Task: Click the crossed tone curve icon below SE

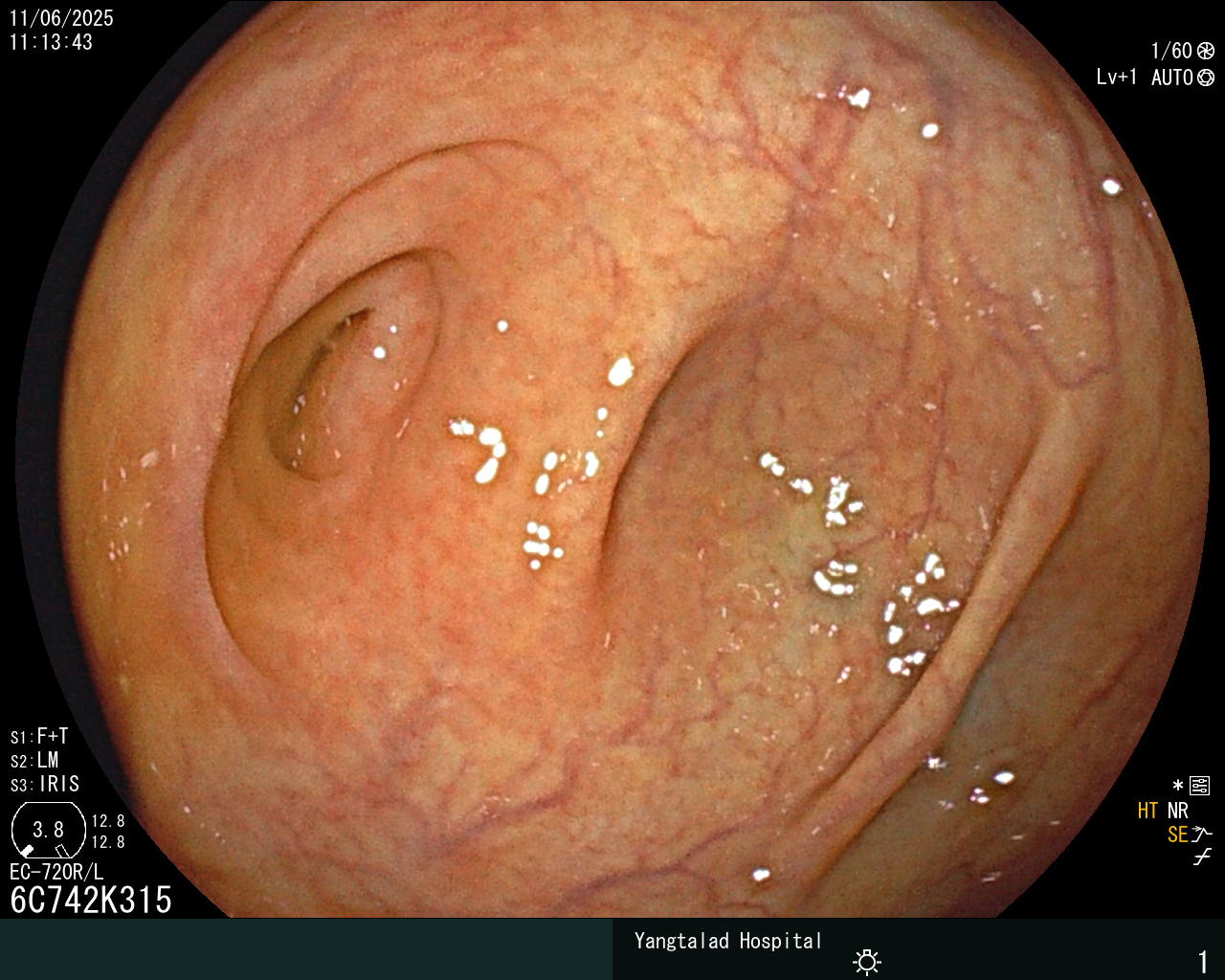Action: [x=1203, y=857]
